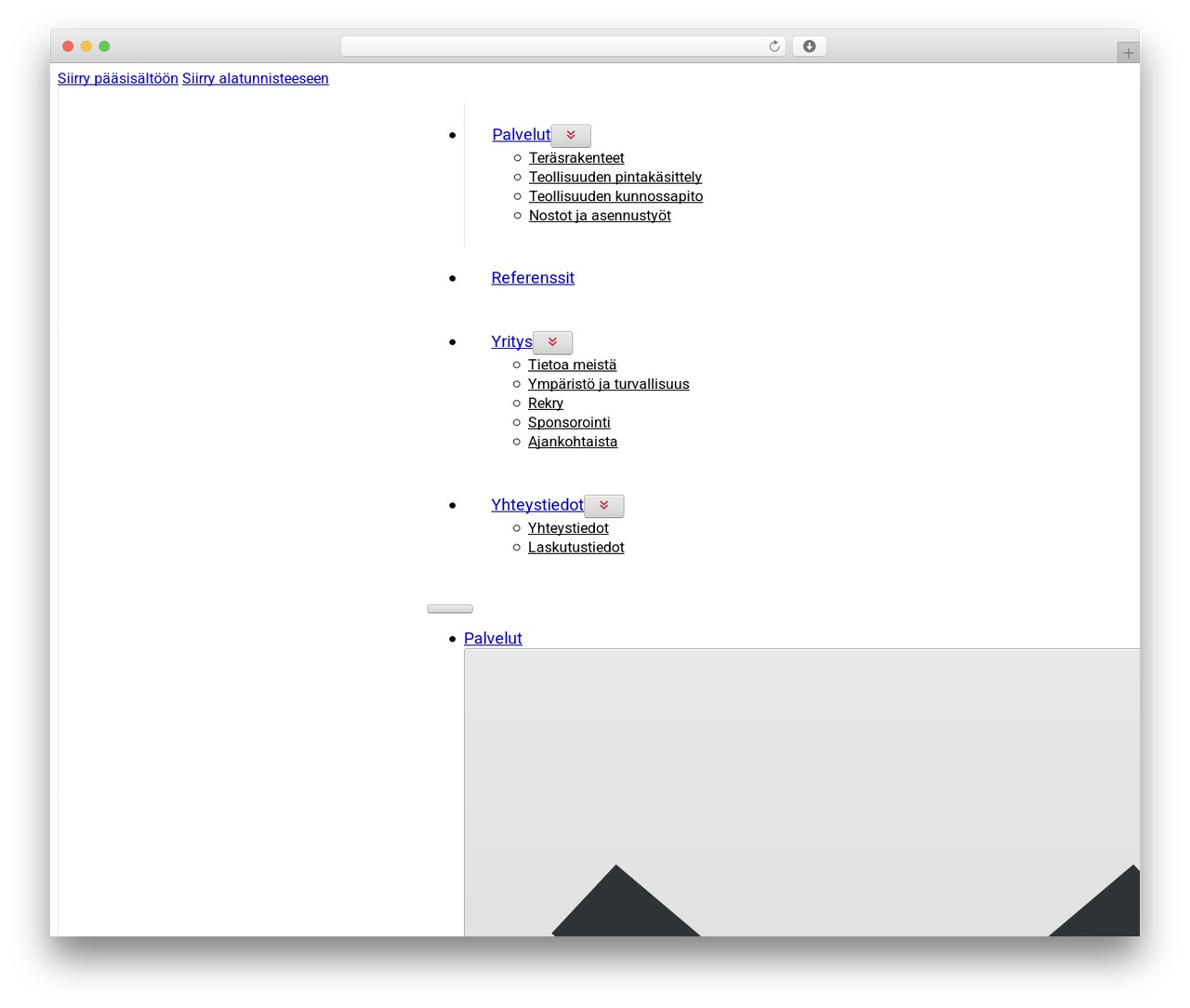Open the Ajankohtaista link
This screenshot has height=1008, width=1190.
point(573,442)
